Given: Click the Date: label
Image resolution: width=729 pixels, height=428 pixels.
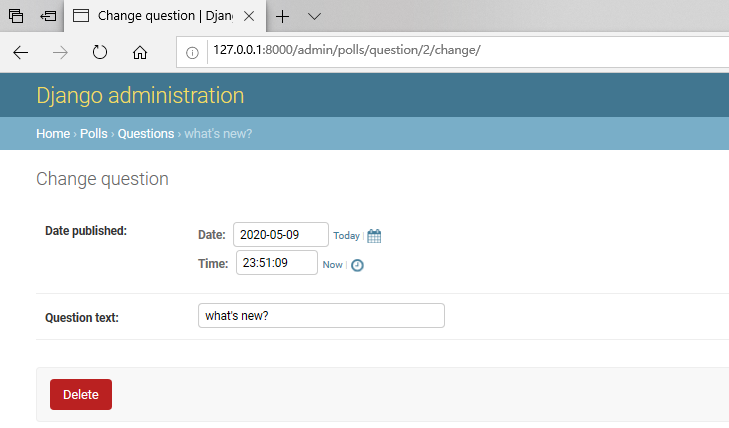Looking at the screenshot, I should tap(212, 235).
